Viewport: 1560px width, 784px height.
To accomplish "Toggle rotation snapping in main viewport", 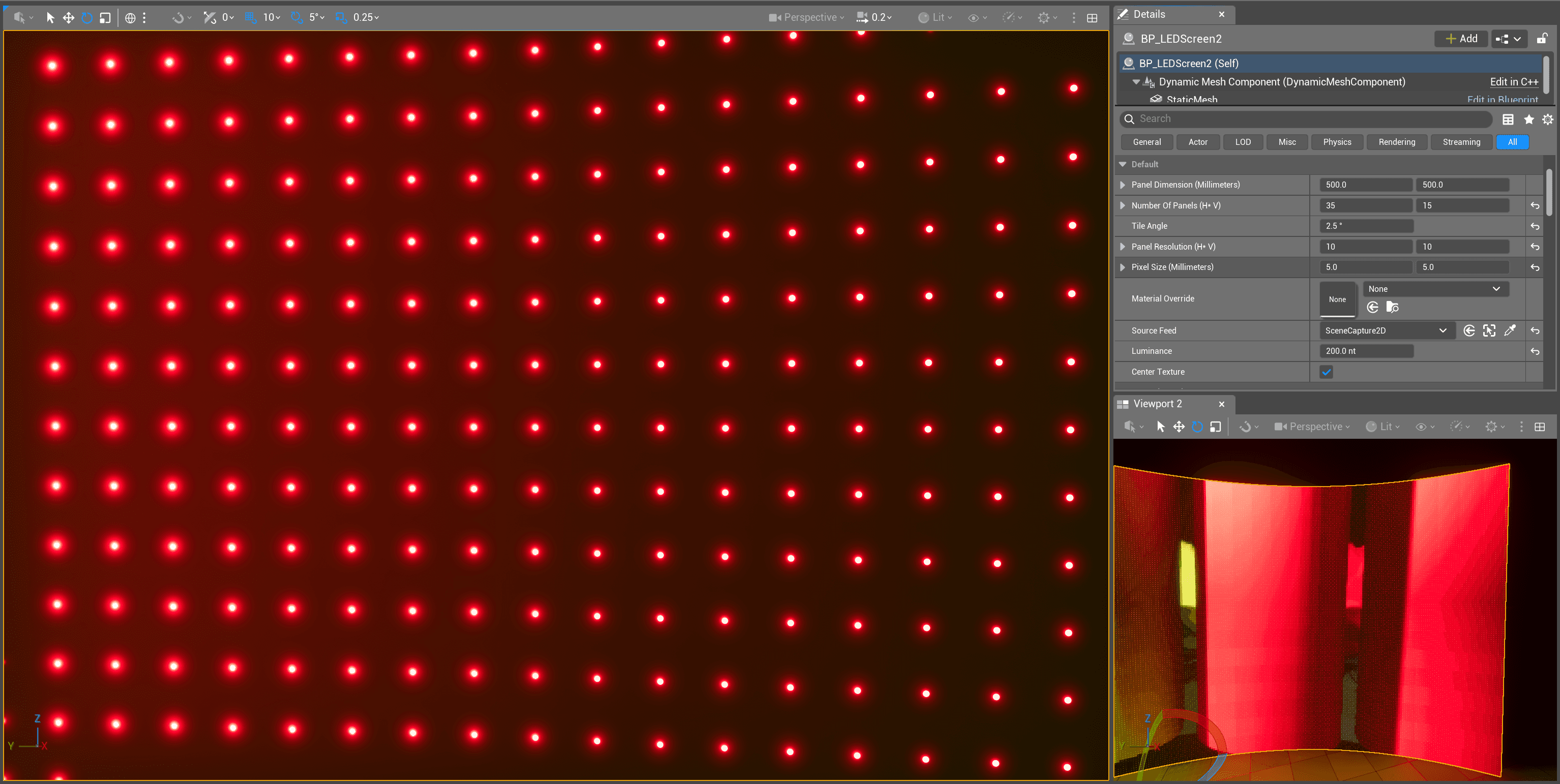I will coord(296,18).
